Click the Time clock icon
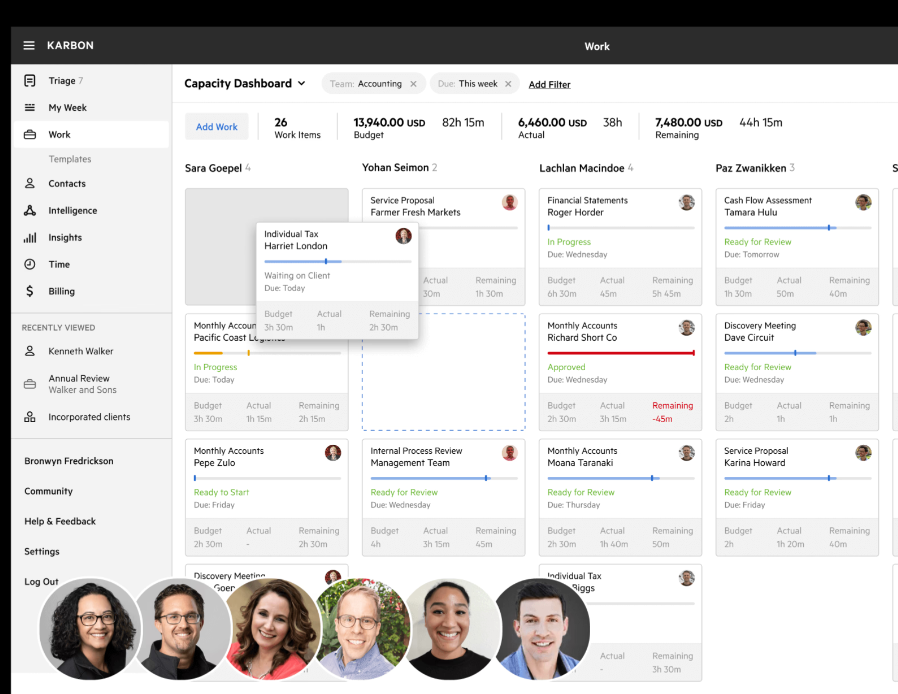The image size is (898, 694). coord(30,265)
